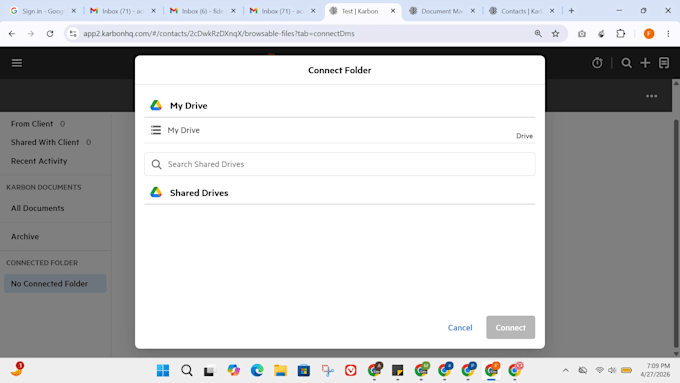Switch to the Document Management tab
The height and width of the screenshot is (383, 680).
pyautogui.click(x=442, y=11)
